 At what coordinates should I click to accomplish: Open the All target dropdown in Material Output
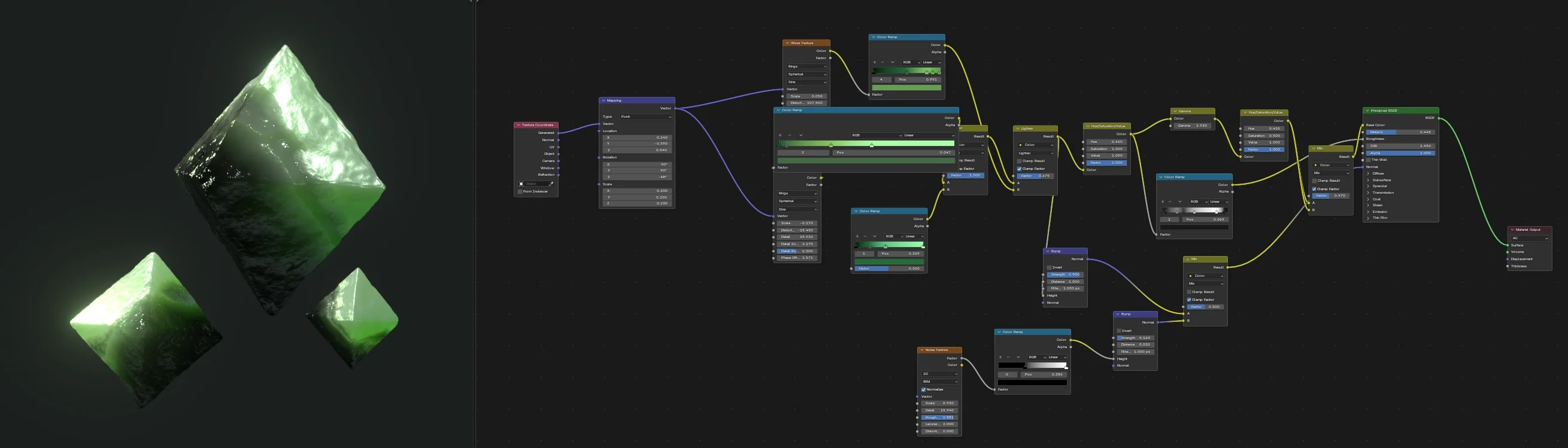coord(1530,238)
